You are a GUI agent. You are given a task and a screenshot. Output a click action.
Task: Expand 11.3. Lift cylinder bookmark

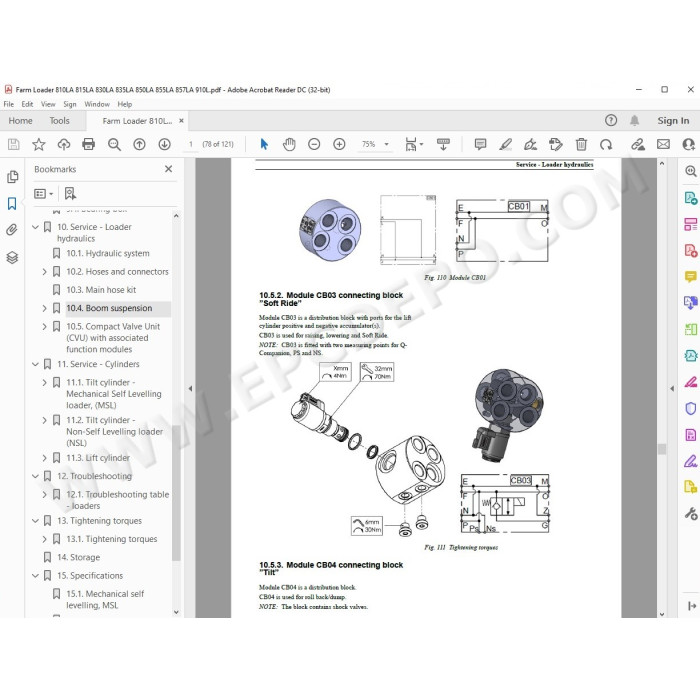(44, 458)
